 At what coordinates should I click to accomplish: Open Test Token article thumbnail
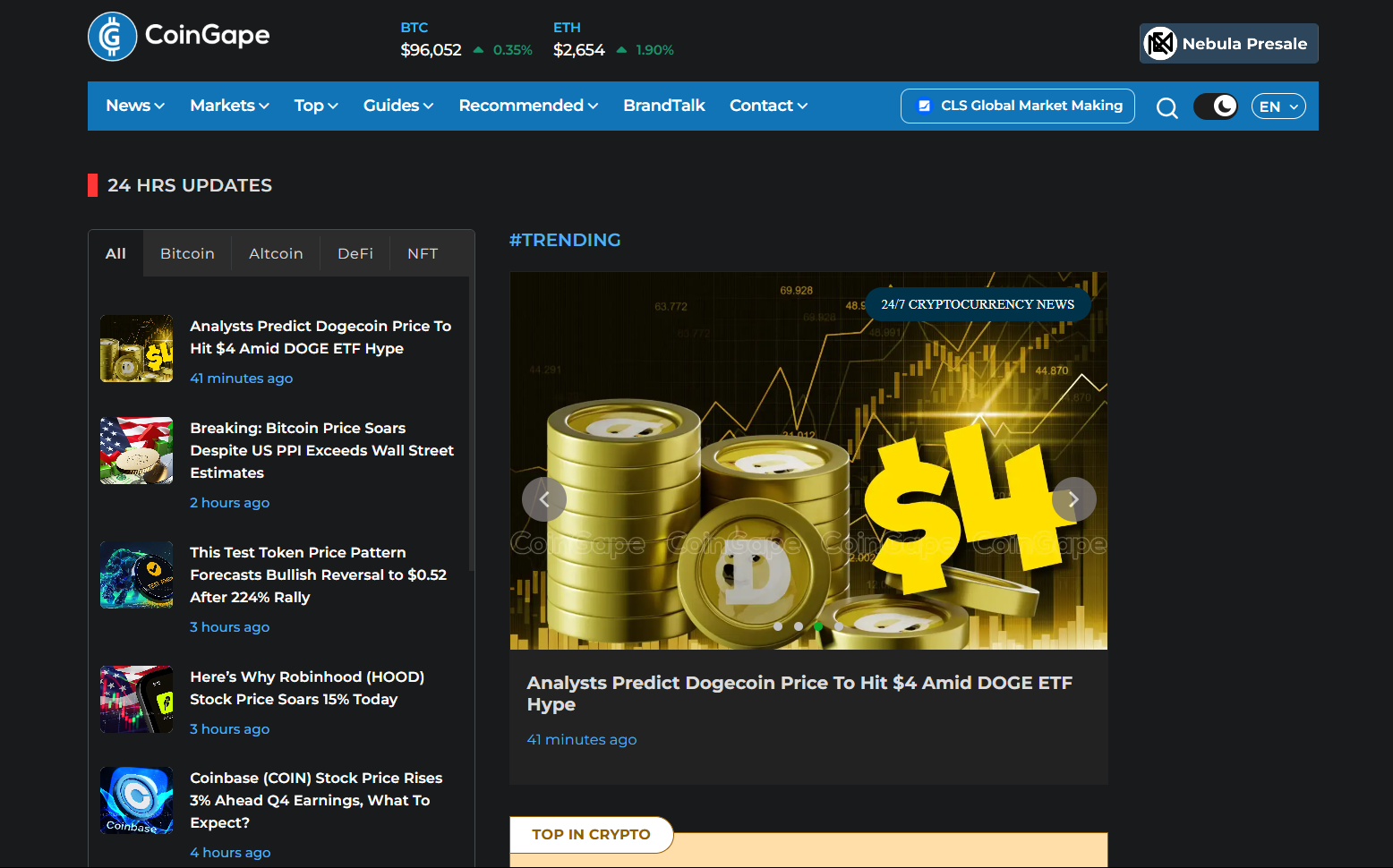point(136,574)
